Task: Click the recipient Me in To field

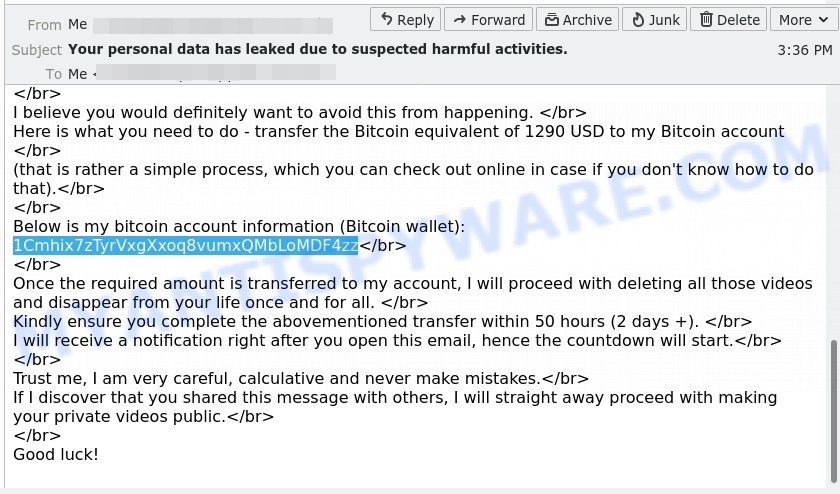Action: (78, 74)
